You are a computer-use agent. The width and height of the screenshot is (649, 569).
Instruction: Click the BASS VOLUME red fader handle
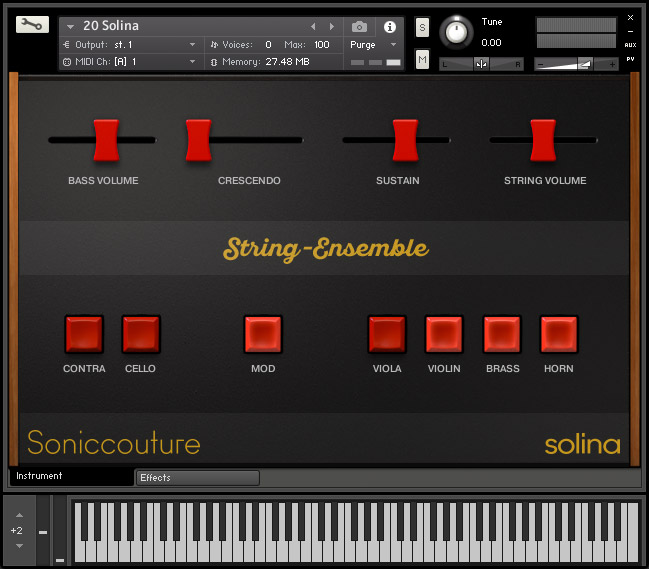coord(106,140)
